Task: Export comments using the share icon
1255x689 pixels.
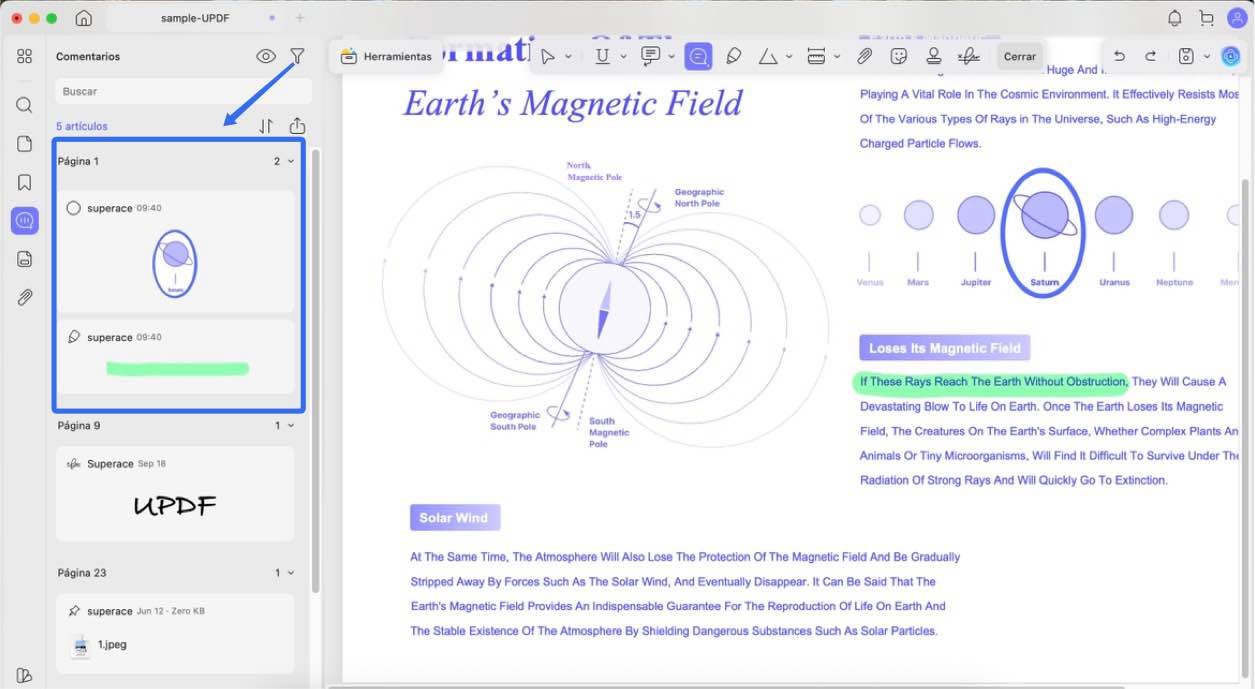Action: (x=297, y=126)
